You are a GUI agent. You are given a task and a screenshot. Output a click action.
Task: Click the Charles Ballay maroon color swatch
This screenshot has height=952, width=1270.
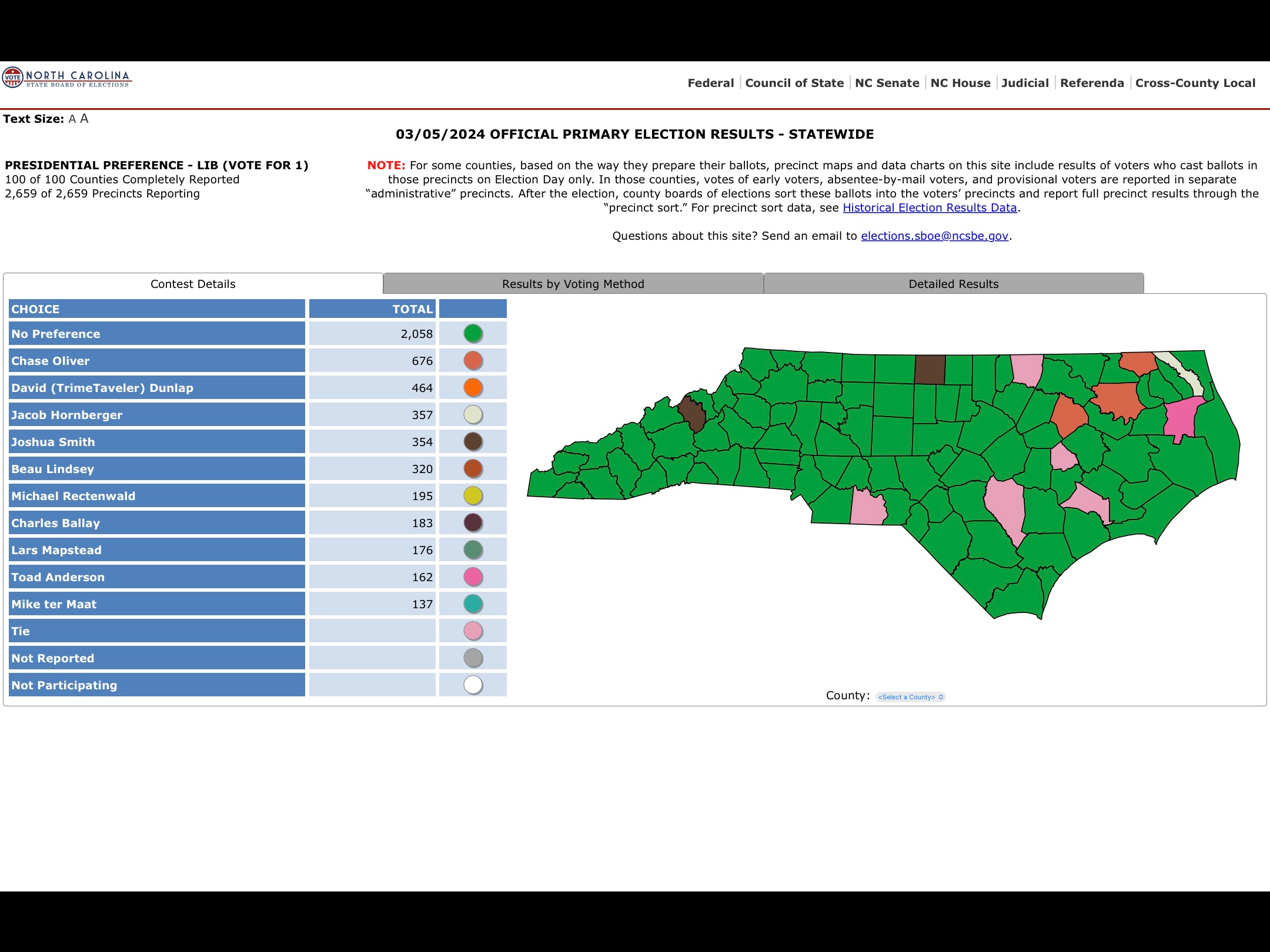(x=473, y=523)
